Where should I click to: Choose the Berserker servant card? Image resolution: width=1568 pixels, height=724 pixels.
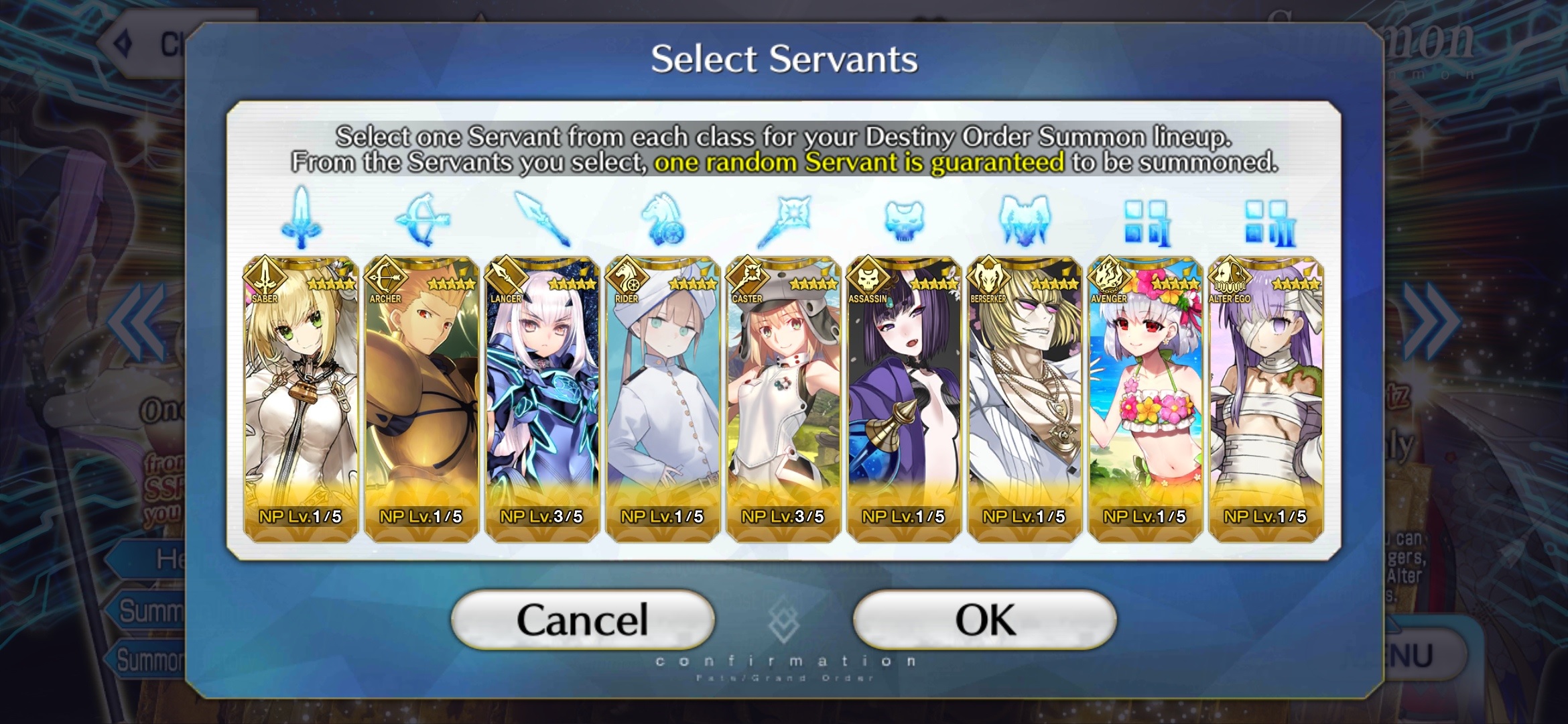1025,399
